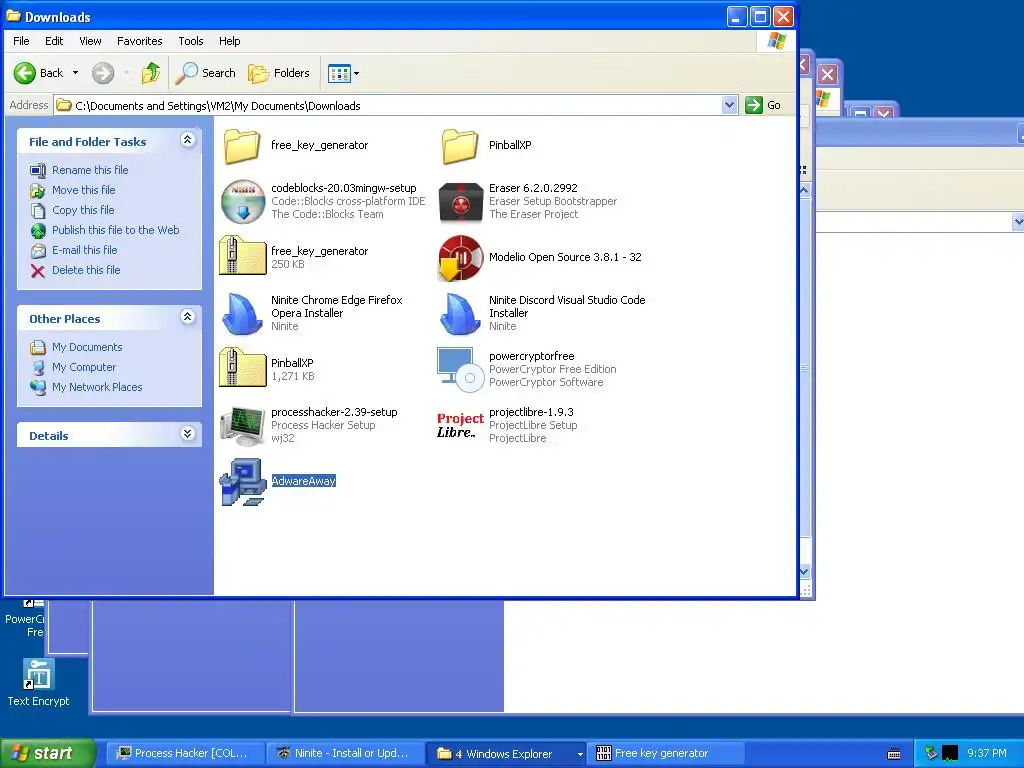Click the Search magnifier toolbar button
The width and height of the screenshot is (1024, 768).
pyautogui.click(x=205, y=73)
